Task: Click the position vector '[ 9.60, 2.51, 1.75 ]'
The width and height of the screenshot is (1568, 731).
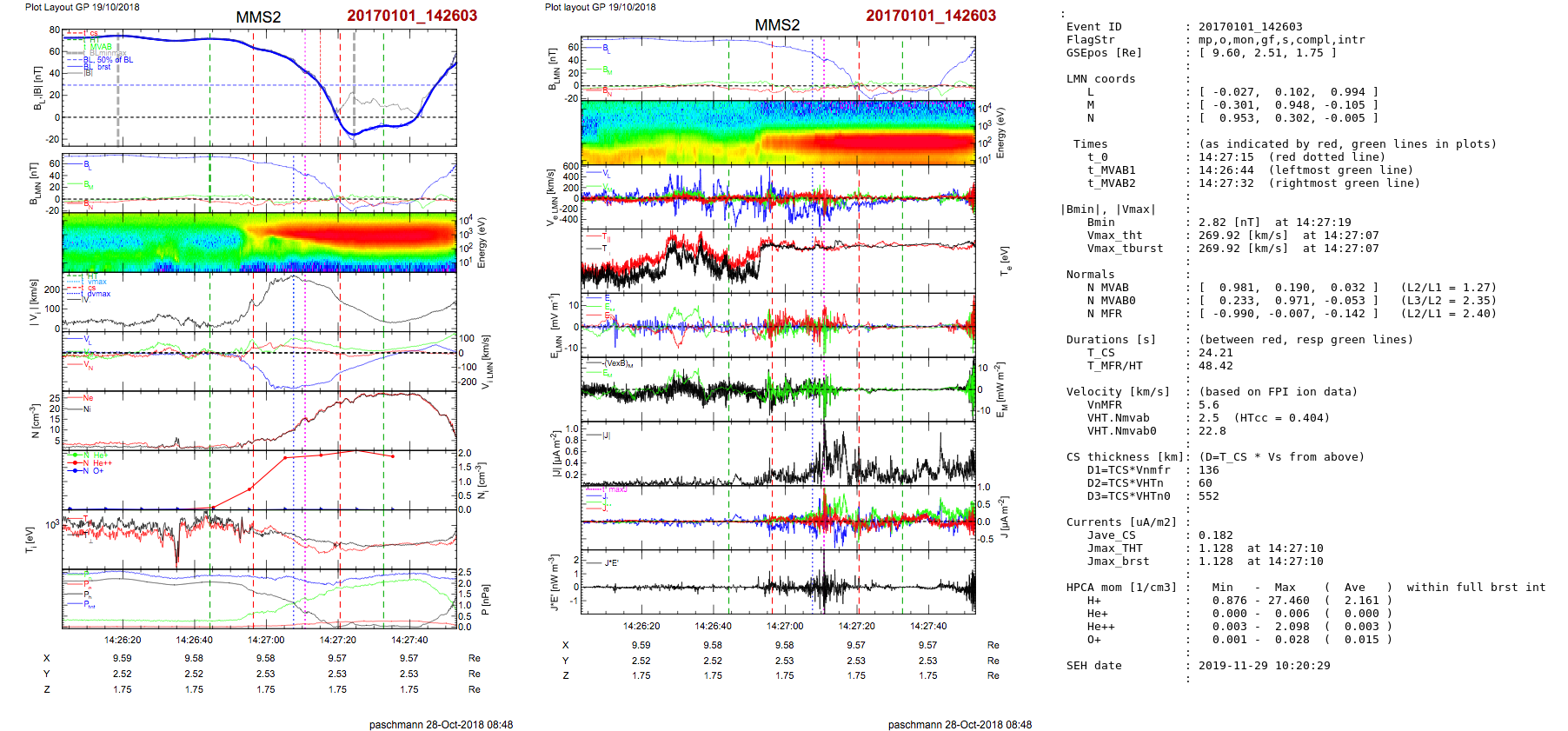Action: [x=1267, y=53]
